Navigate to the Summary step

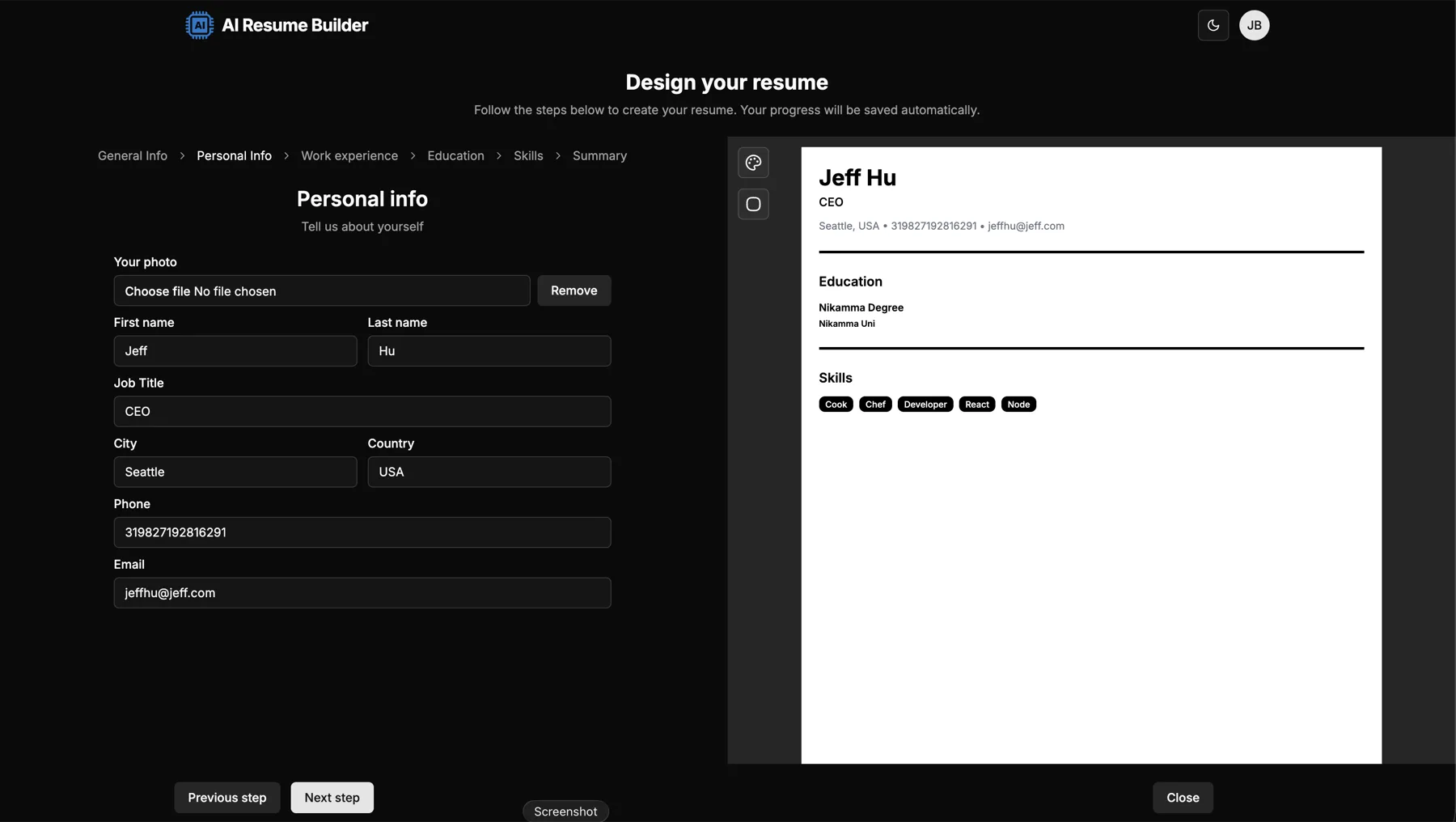pos(599,155)
